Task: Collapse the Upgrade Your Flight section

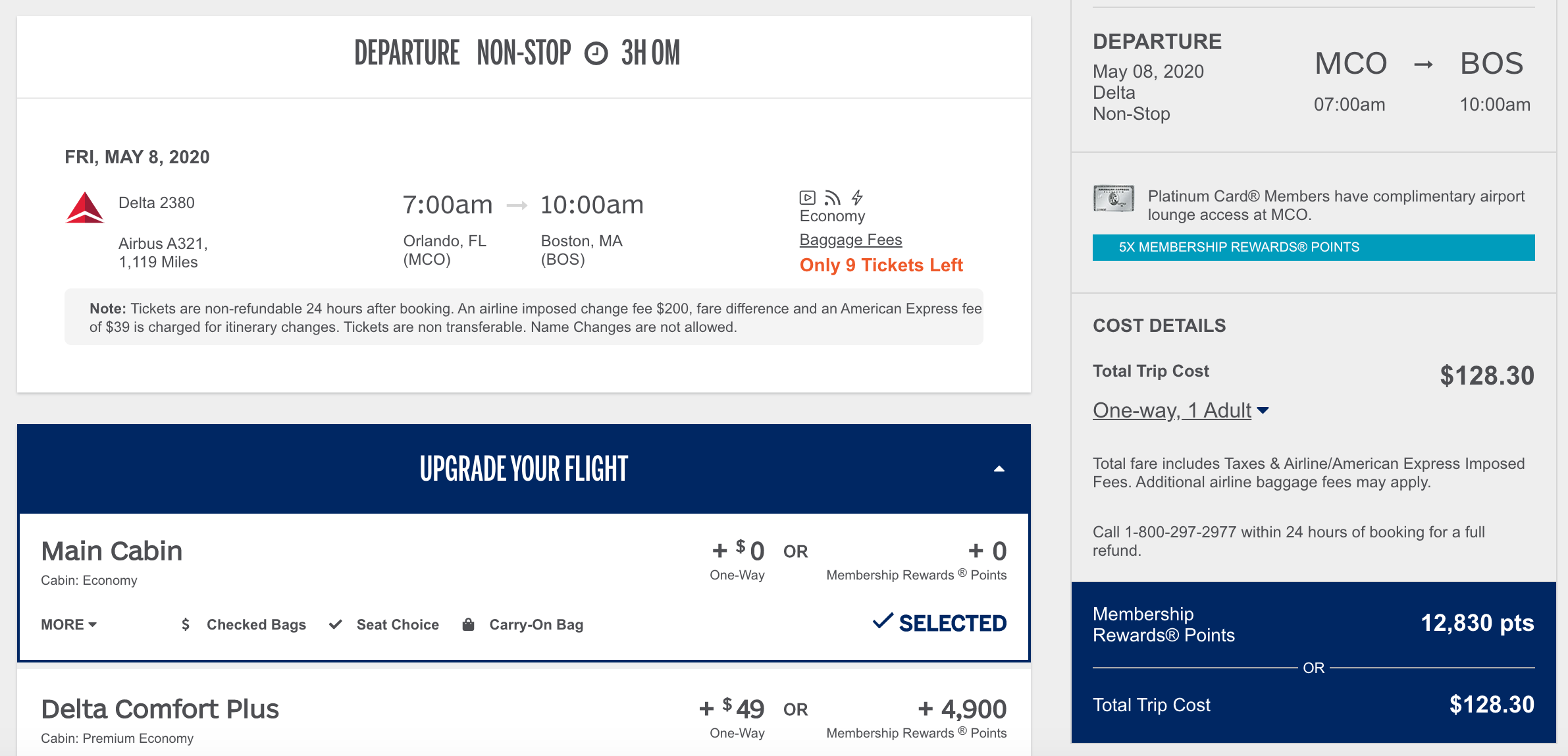Action: pyautogui.click(x=999, y=469)
